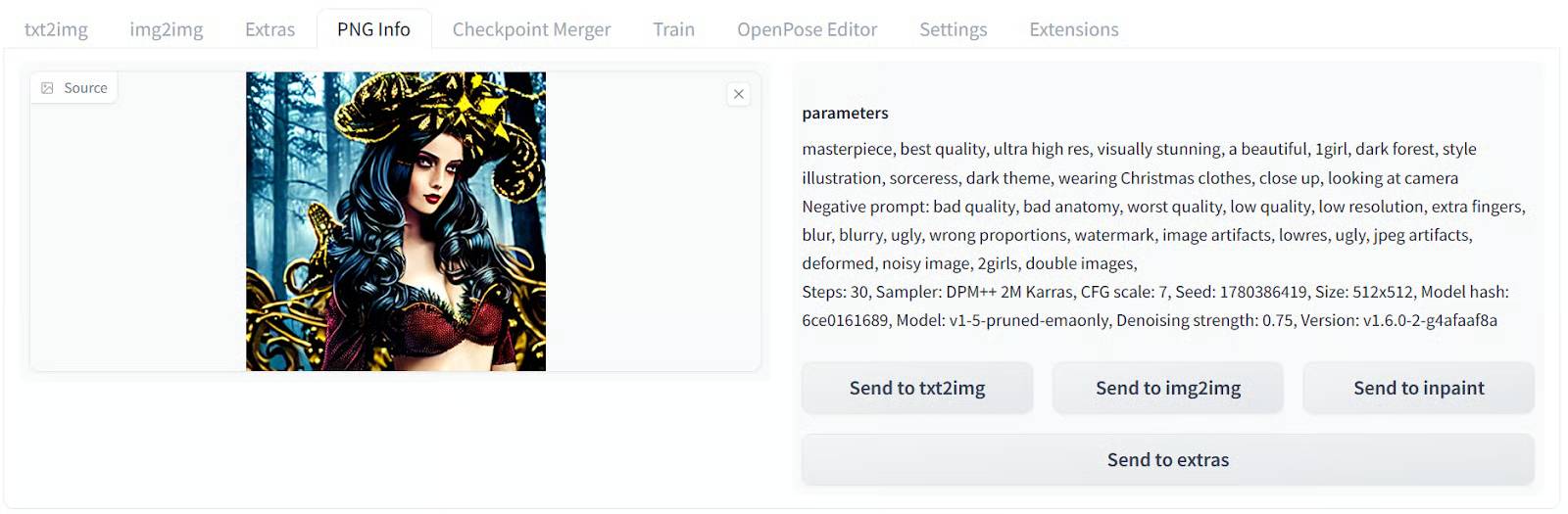The image size is (1568, 514).
Task: Click the Send to inpaint button
Action: point(1418,388)
